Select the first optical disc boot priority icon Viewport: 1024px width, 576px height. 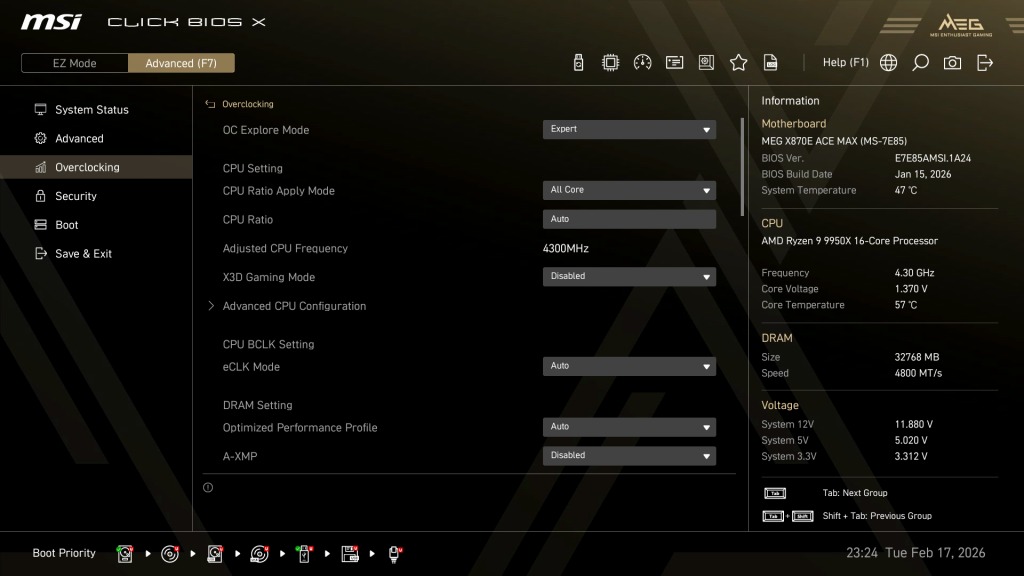pos(170,554)
